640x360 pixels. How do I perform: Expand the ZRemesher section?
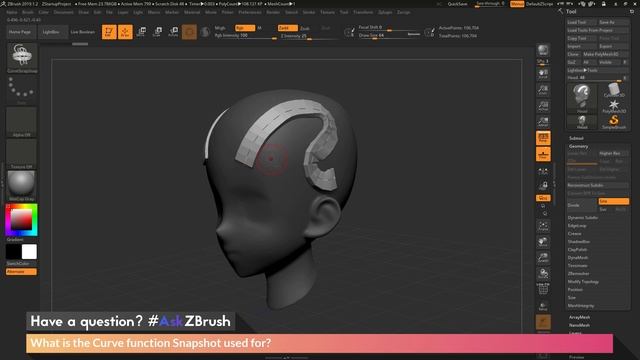[578, 273]
